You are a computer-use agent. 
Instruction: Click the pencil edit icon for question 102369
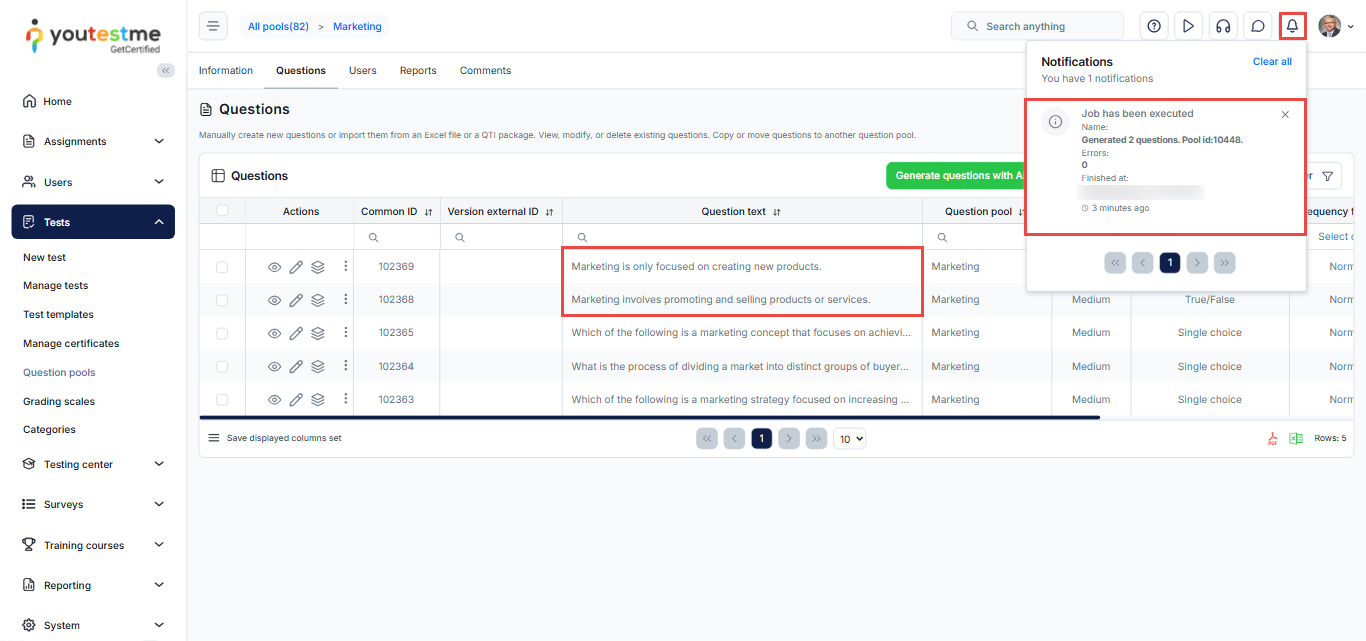[296, 267]
